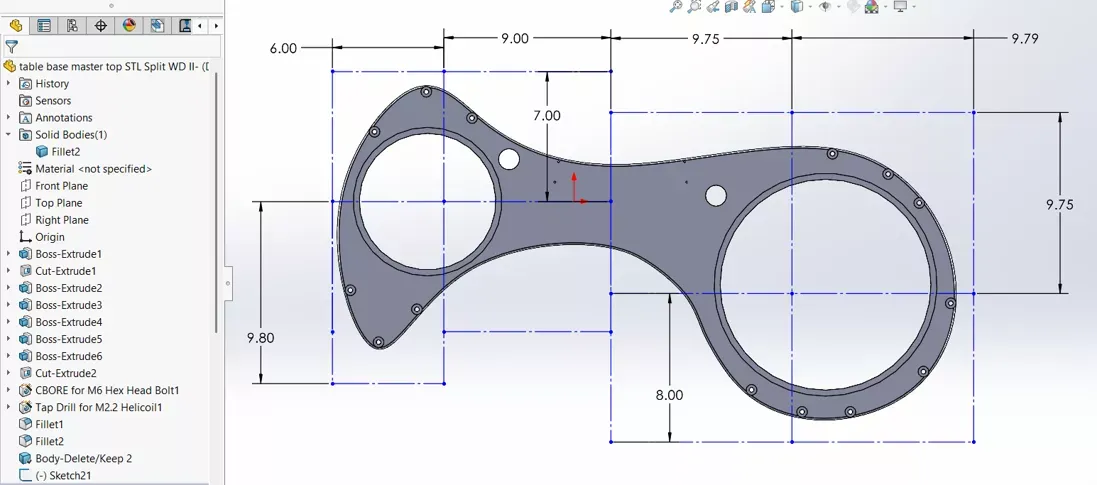Click the 8.00 dimension value
Image resolution: width=1097 pixels, height=485 pixels.
(x=670, y=395)
